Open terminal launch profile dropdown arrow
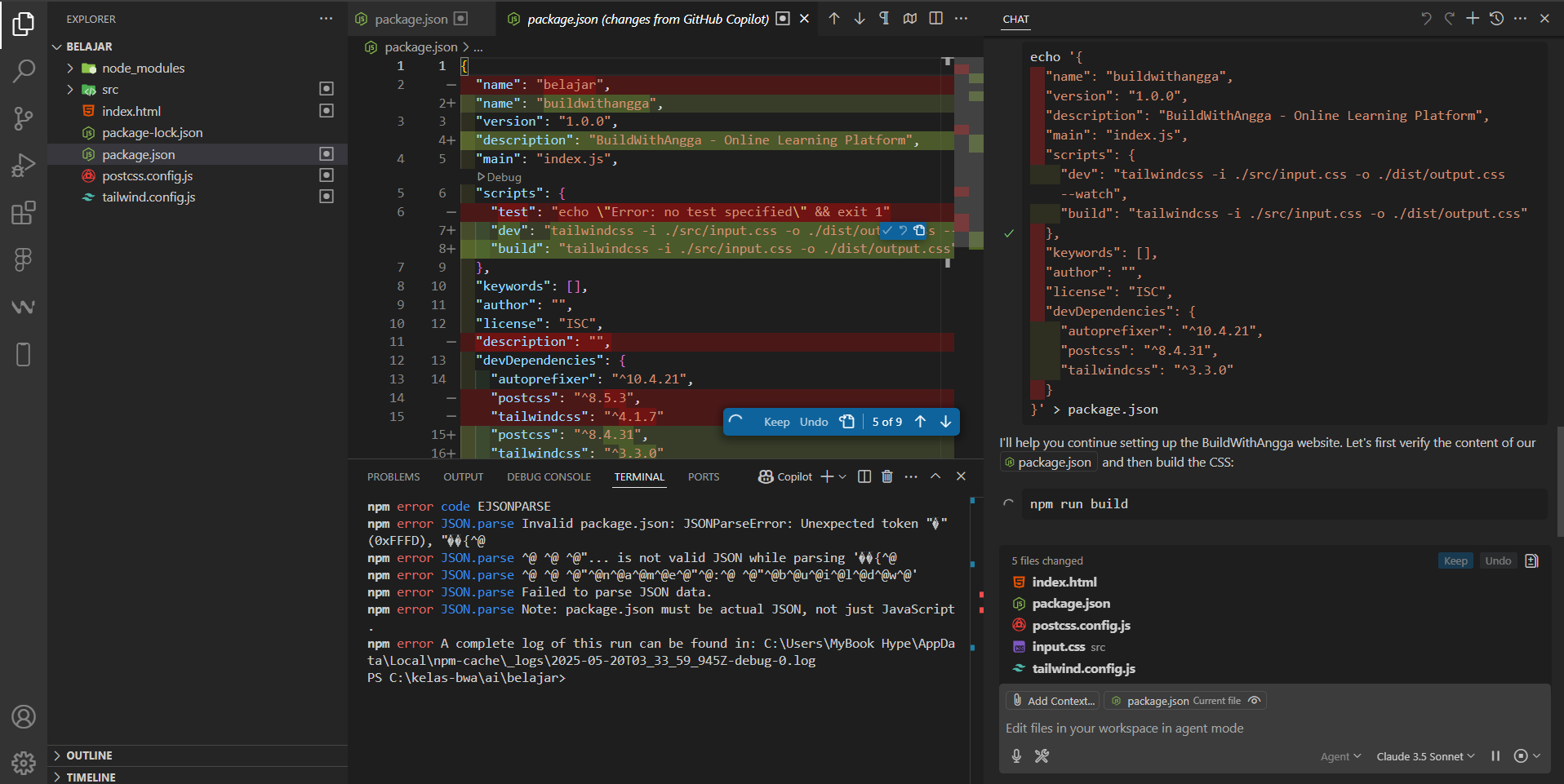Screen dimensions: 1564x784 click(842, 476)
